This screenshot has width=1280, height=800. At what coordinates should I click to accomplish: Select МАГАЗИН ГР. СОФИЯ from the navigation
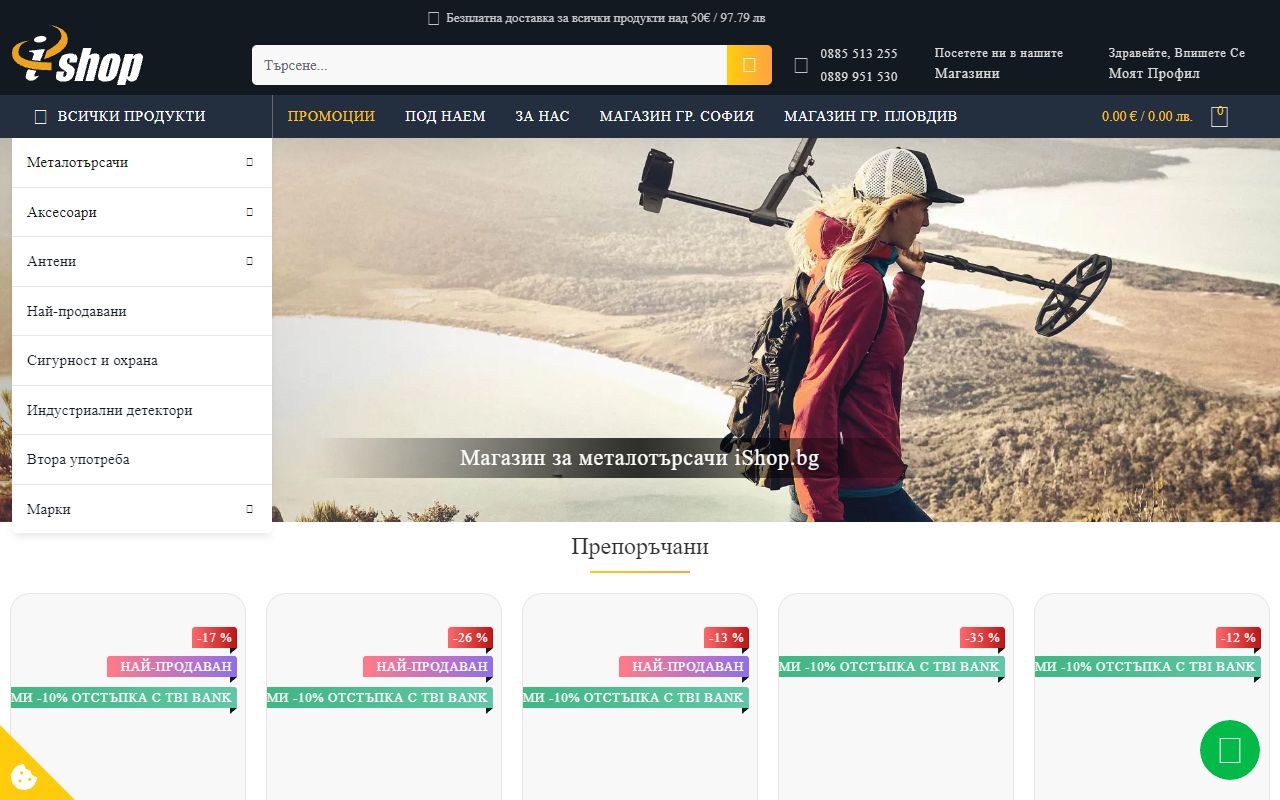676,116
